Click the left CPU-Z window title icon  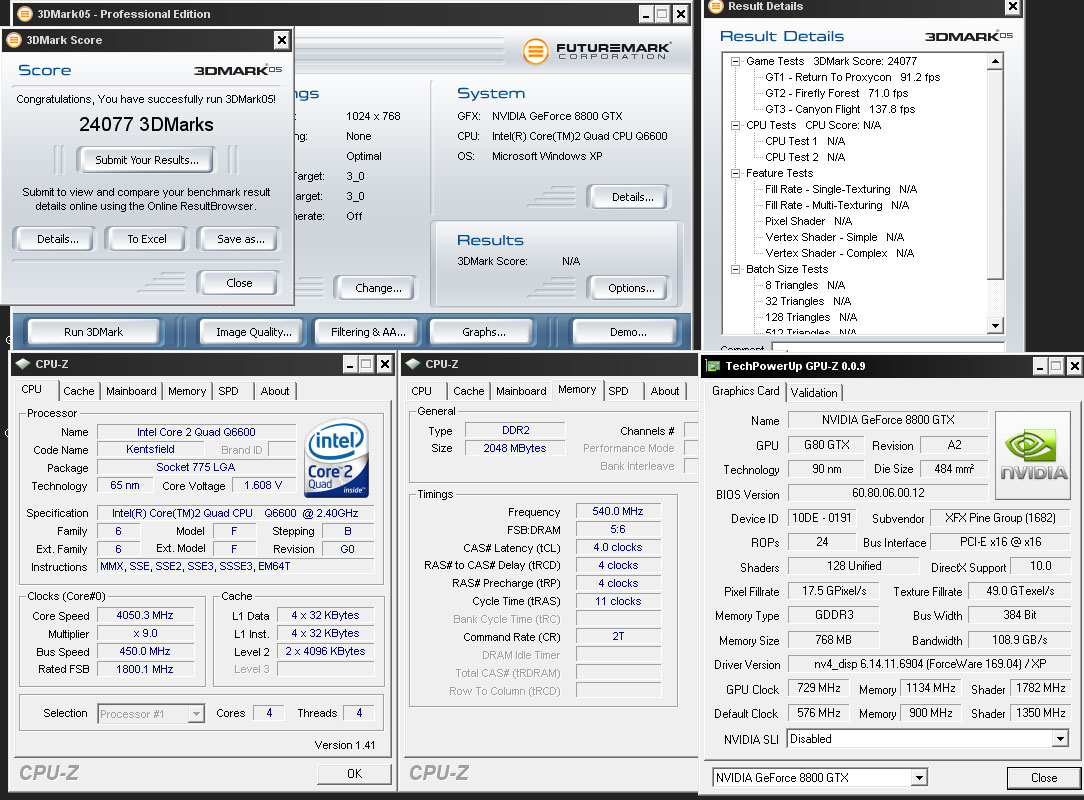pos(23,364)
